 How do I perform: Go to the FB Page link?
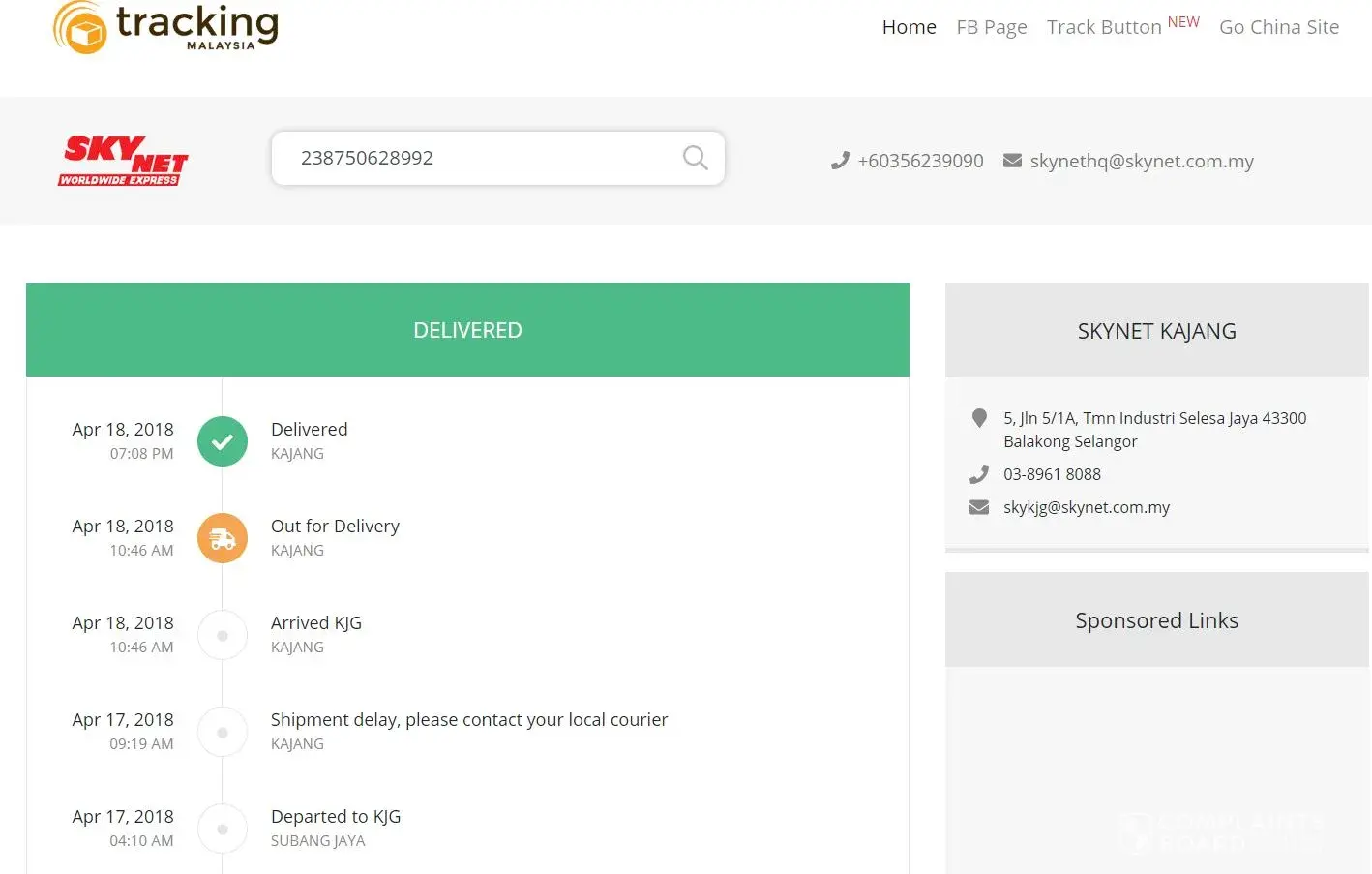[991, 27]
